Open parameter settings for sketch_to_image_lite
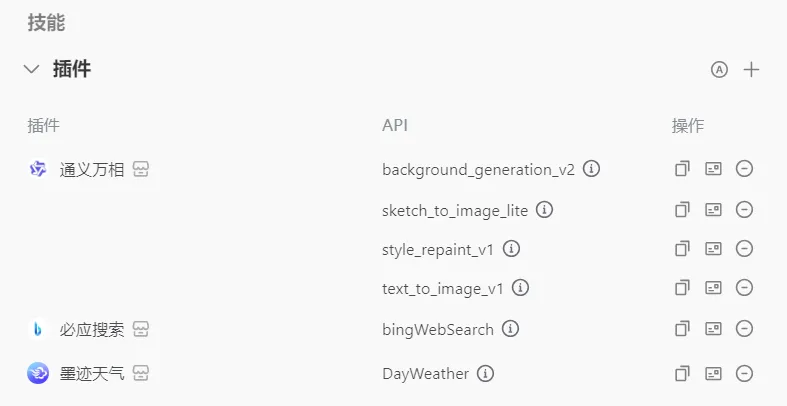Screen dimensions: 787x406 [x=713, y=210]
